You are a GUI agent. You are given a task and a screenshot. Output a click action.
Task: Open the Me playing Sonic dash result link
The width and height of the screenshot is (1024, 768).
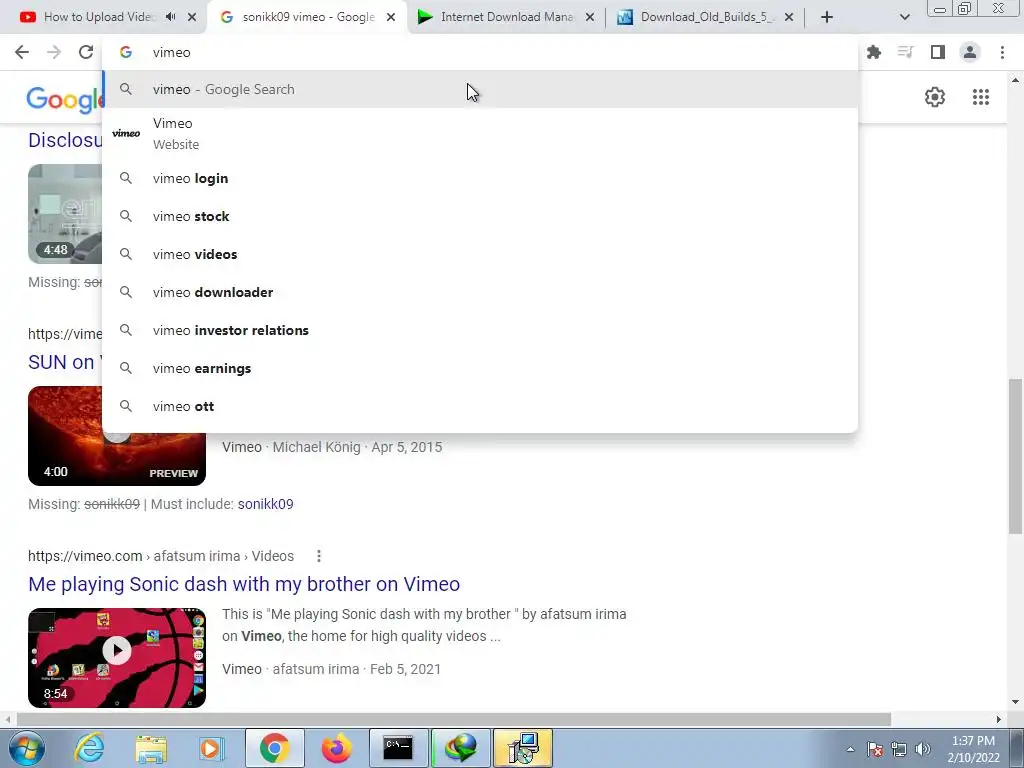[x=244, y=584]
